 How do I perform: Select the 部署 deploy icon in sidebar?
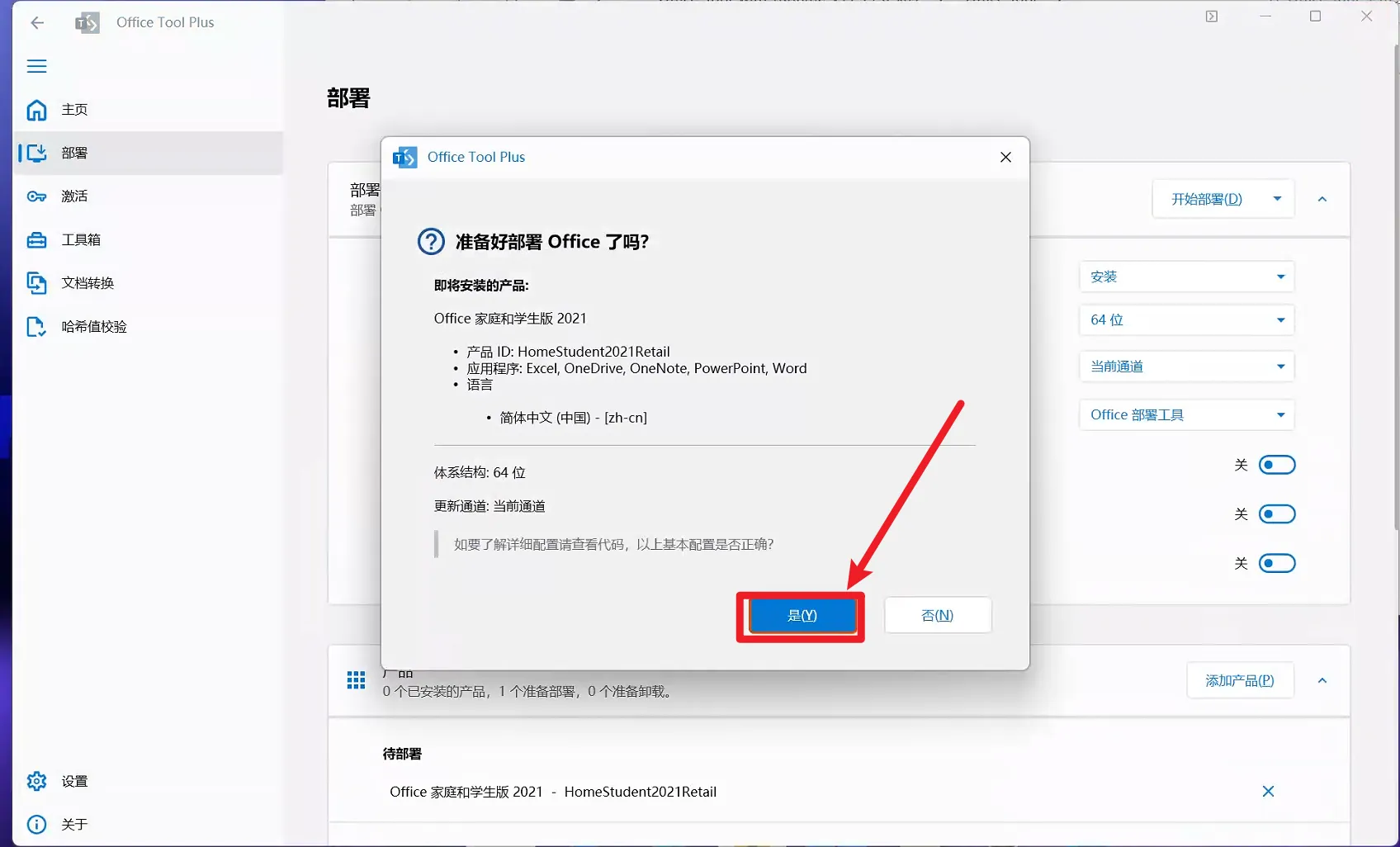[36, 153]
